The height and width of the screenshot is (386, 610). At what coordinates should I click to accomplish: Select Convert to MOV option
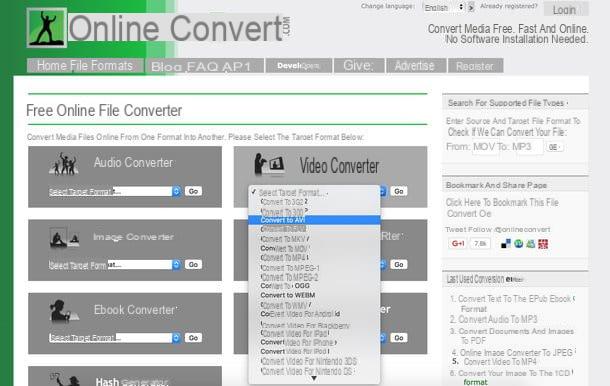pyautogui.click(x=314, y=248)
